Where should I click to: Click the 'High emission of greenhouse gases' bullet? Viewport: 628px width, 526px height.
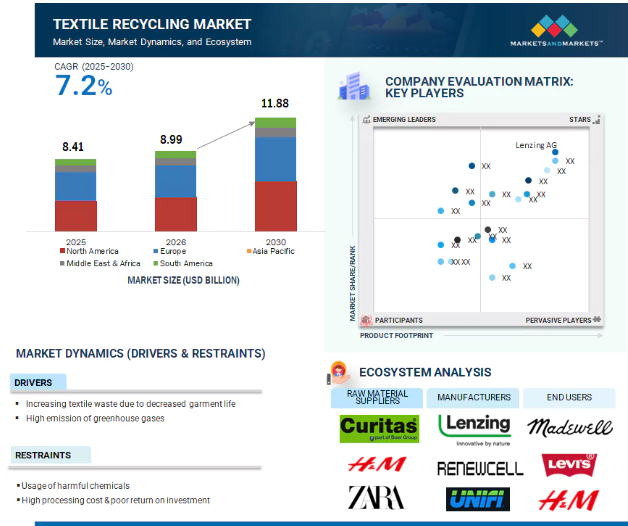click(95, 418)
